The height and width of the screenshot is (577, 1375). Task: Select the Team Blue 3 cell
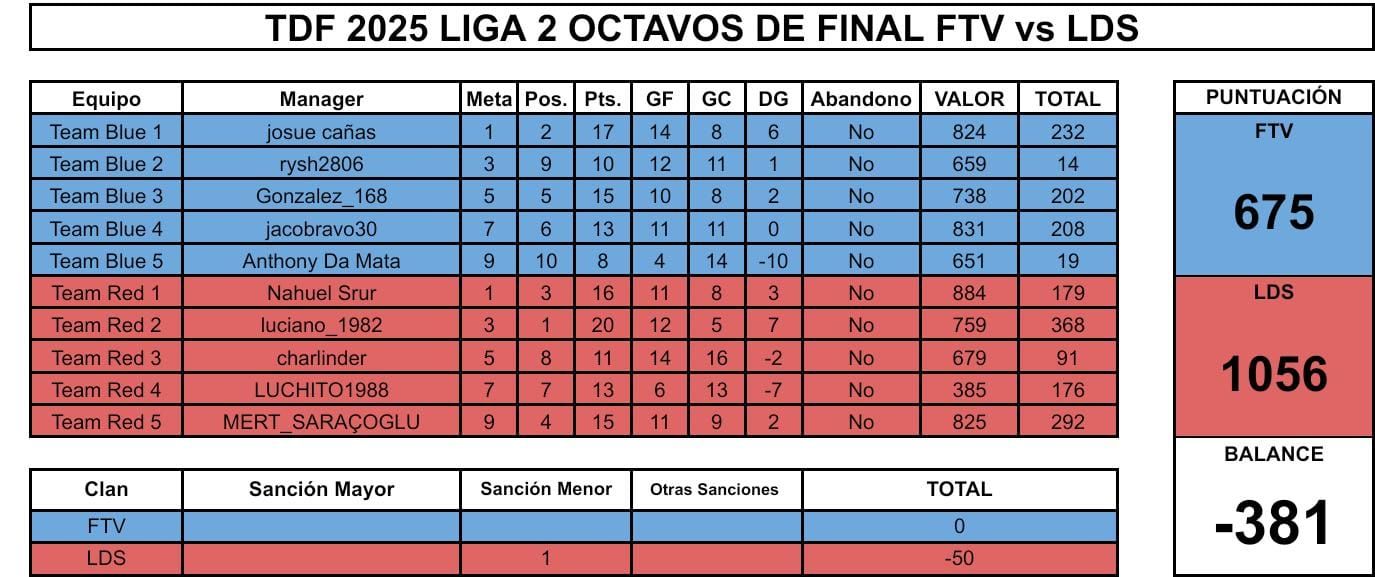coord(106,196)
